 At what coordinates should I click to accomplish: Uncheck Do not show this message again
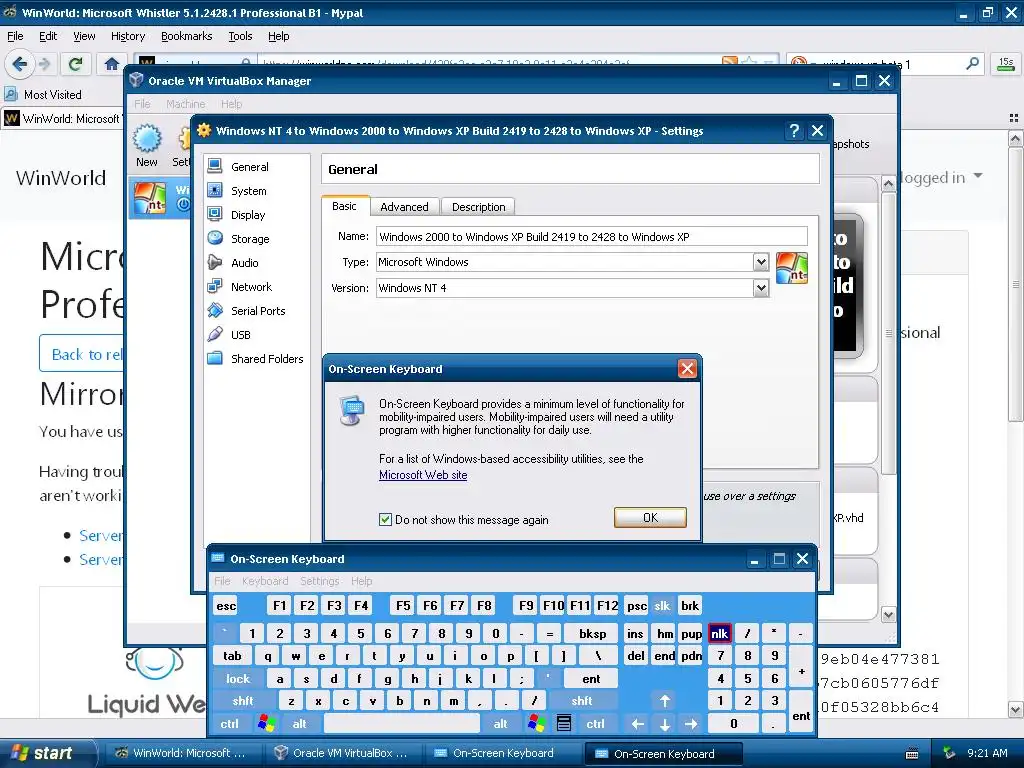point(385,520)
